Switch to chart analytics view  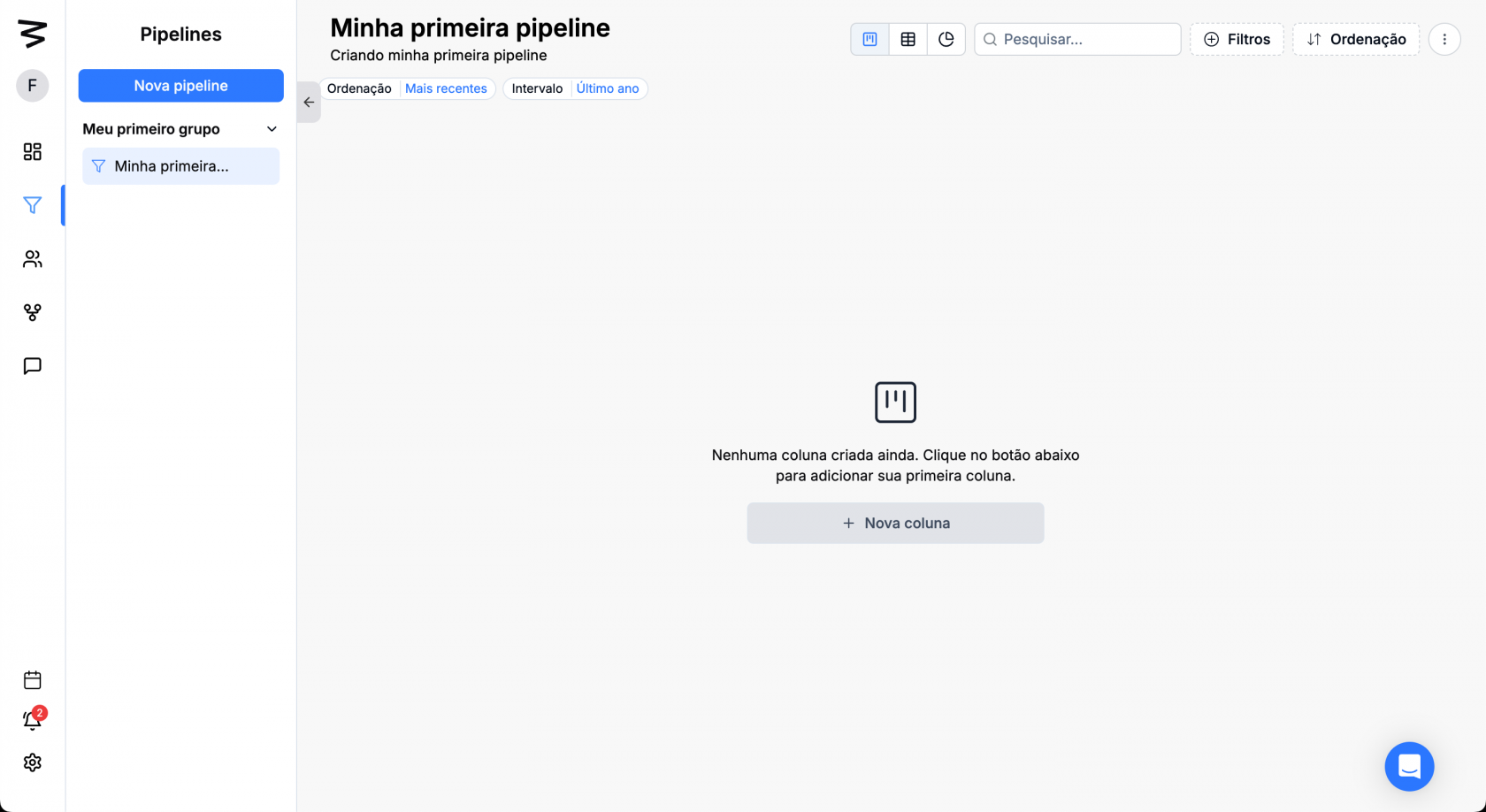(946, 39)
